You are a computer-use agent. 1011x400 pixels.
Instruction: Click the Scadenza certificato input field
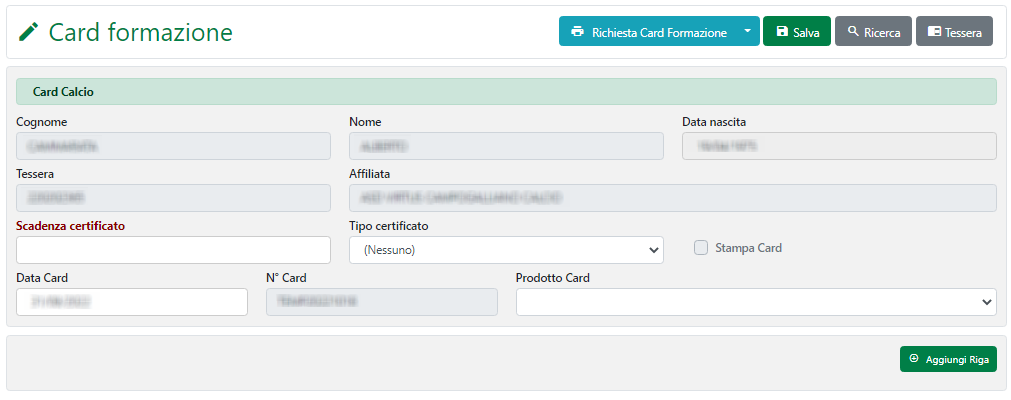[x=173, y=250]
